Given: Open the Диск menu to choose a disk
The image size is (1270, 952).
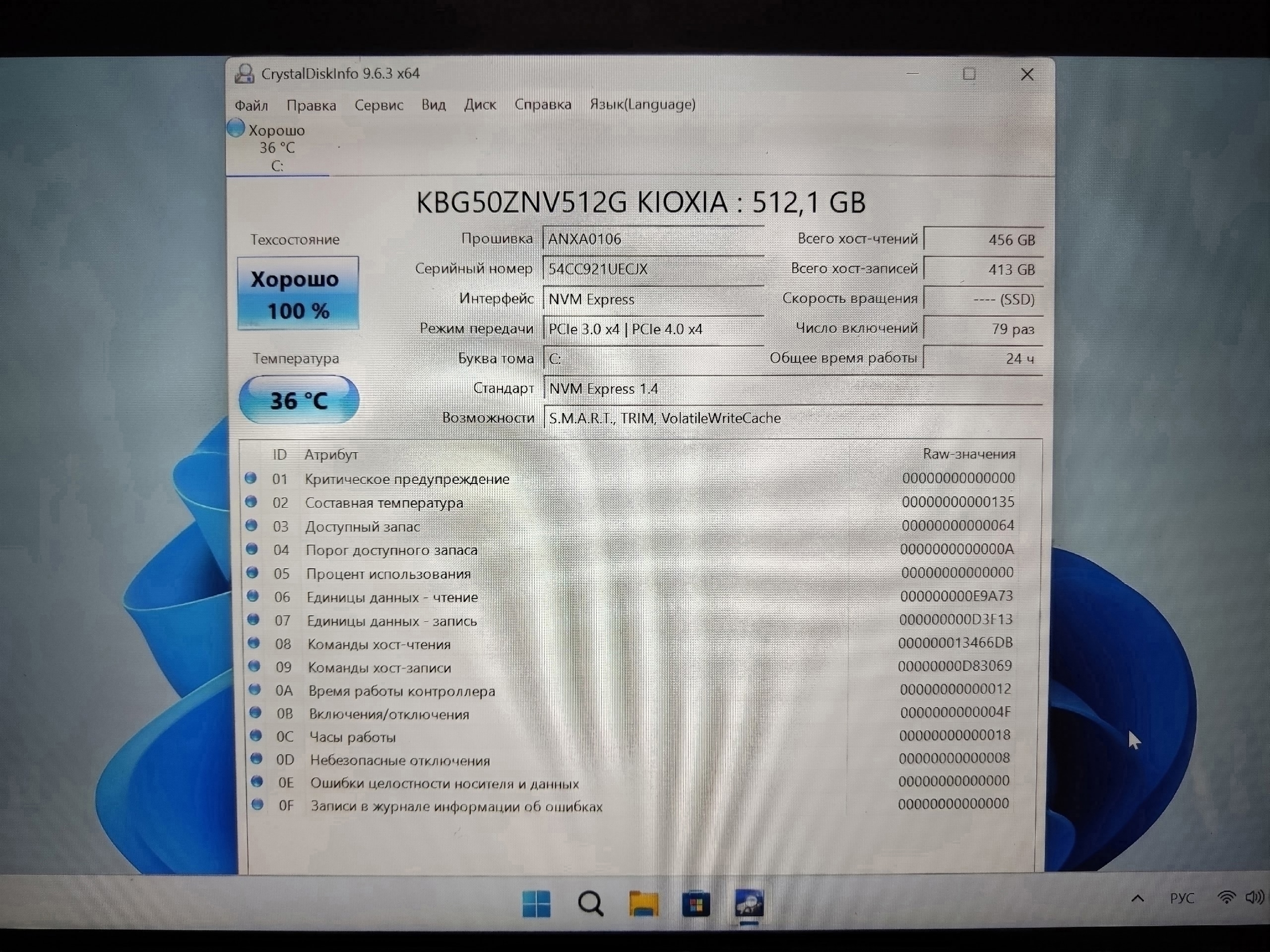Looking at the screenshot, I should point(480,105).
